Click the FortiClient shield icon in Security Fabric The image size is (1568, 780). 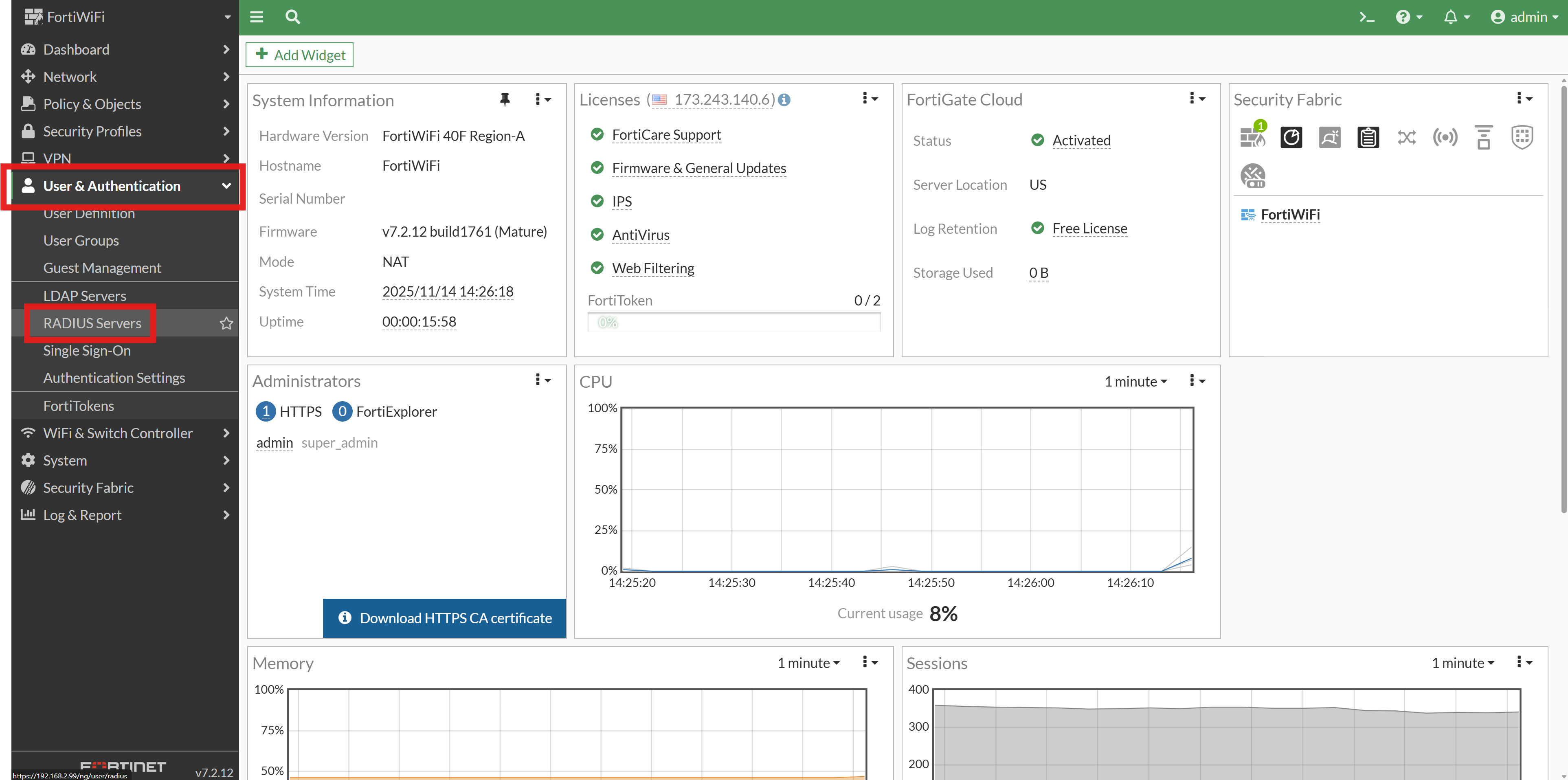pos(1522,137)
